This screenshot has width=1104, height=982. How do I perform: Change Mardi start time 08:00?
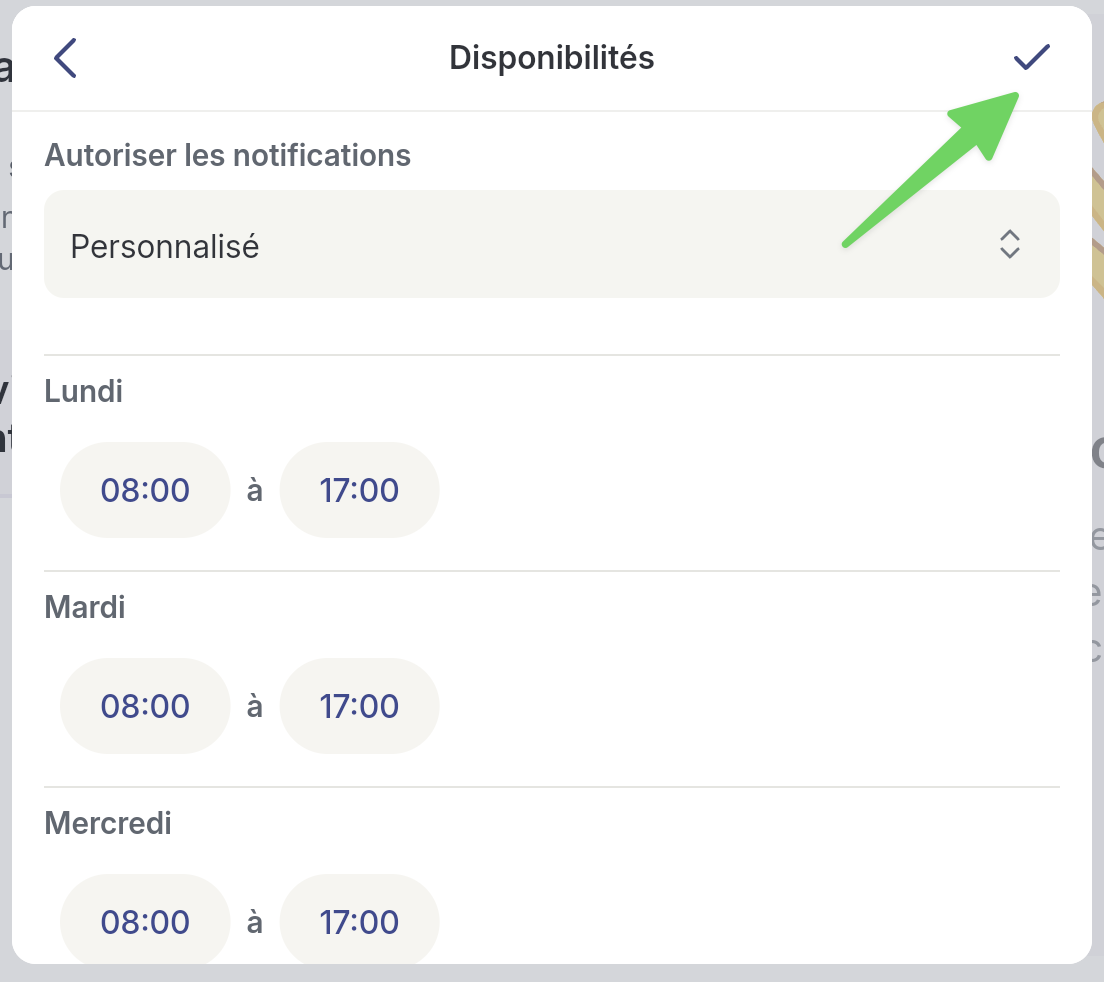(x=145, y=706)
